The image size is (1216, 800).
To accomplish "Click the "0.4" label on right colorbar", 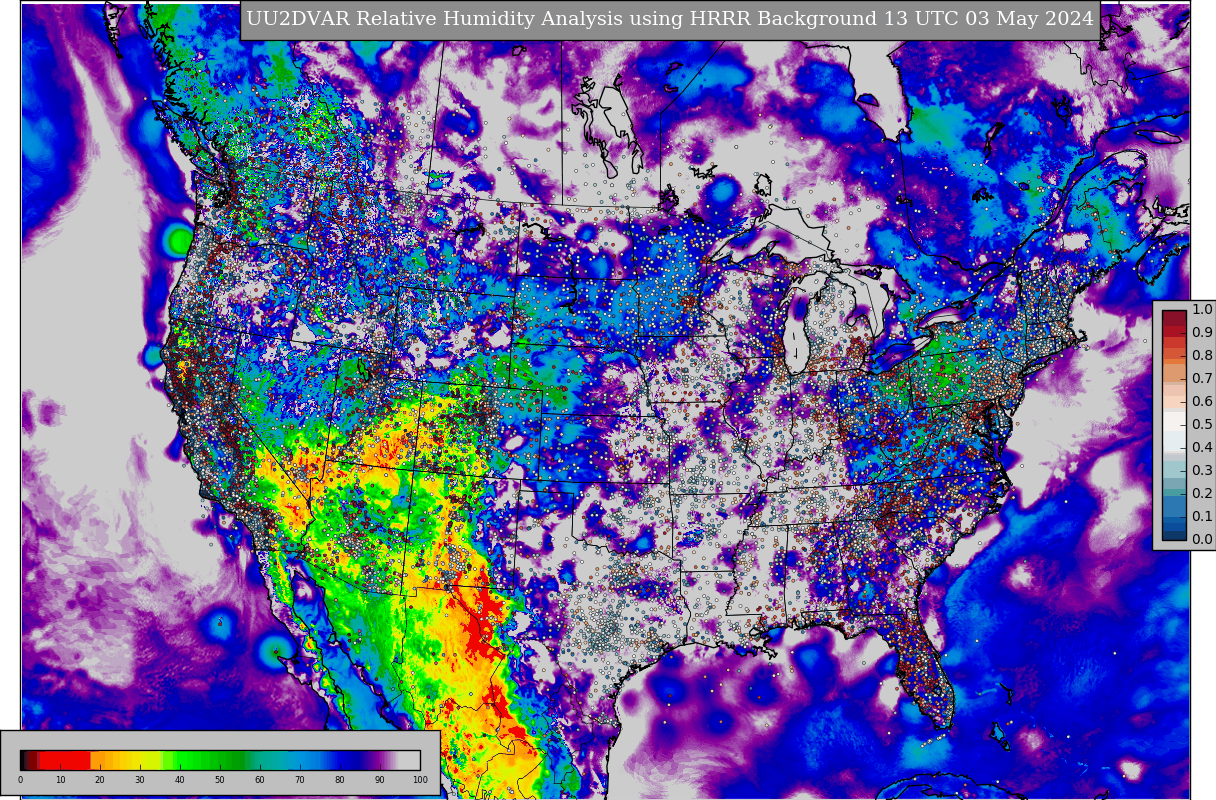I will (1202, 448).
